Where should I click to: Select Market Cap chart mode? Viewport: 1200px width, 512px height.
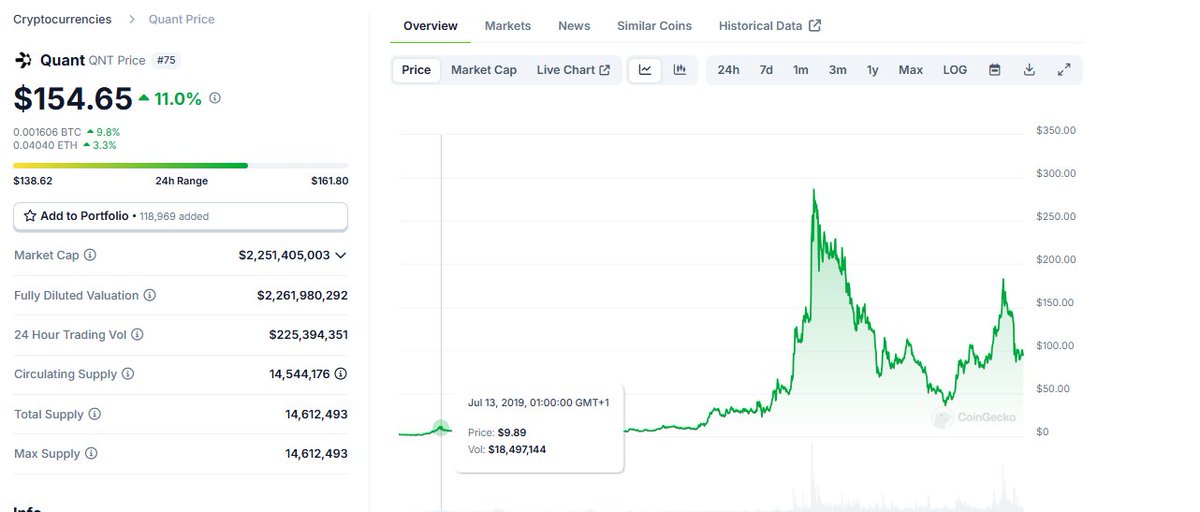pos(484,70)
